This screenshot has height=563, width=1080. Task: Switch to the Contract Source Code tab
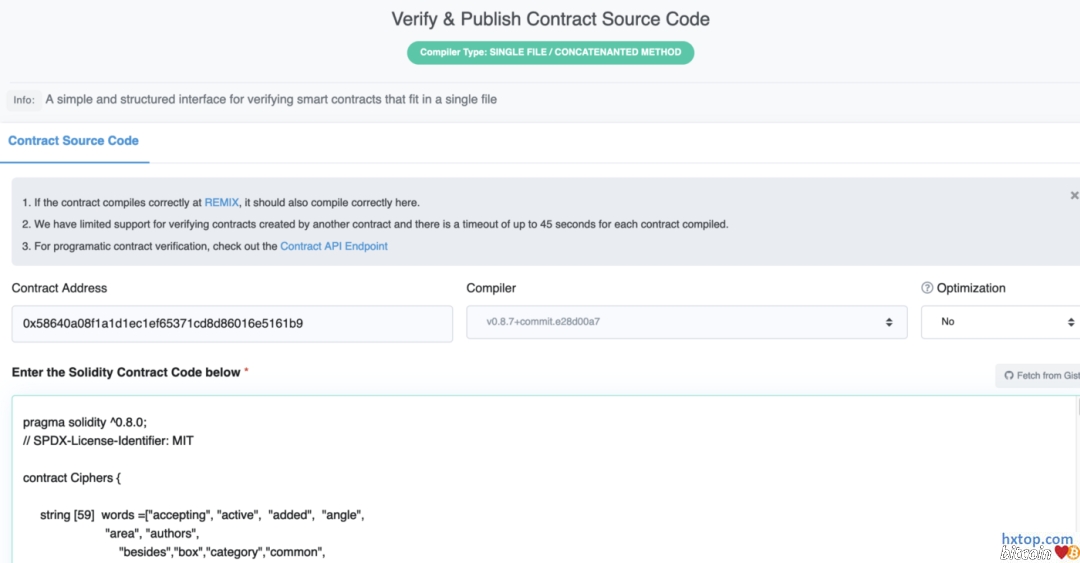74,141
